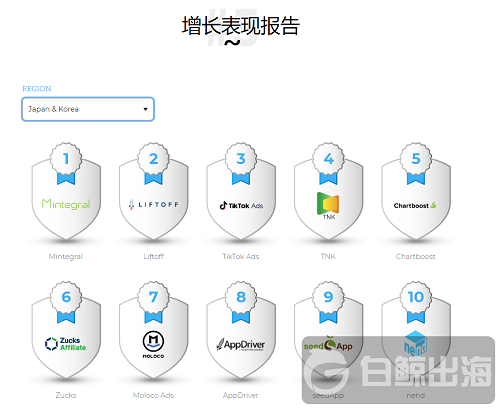Click the seedApp logo
Viewport: 500px width, 409px height.
tap(328, 344)
